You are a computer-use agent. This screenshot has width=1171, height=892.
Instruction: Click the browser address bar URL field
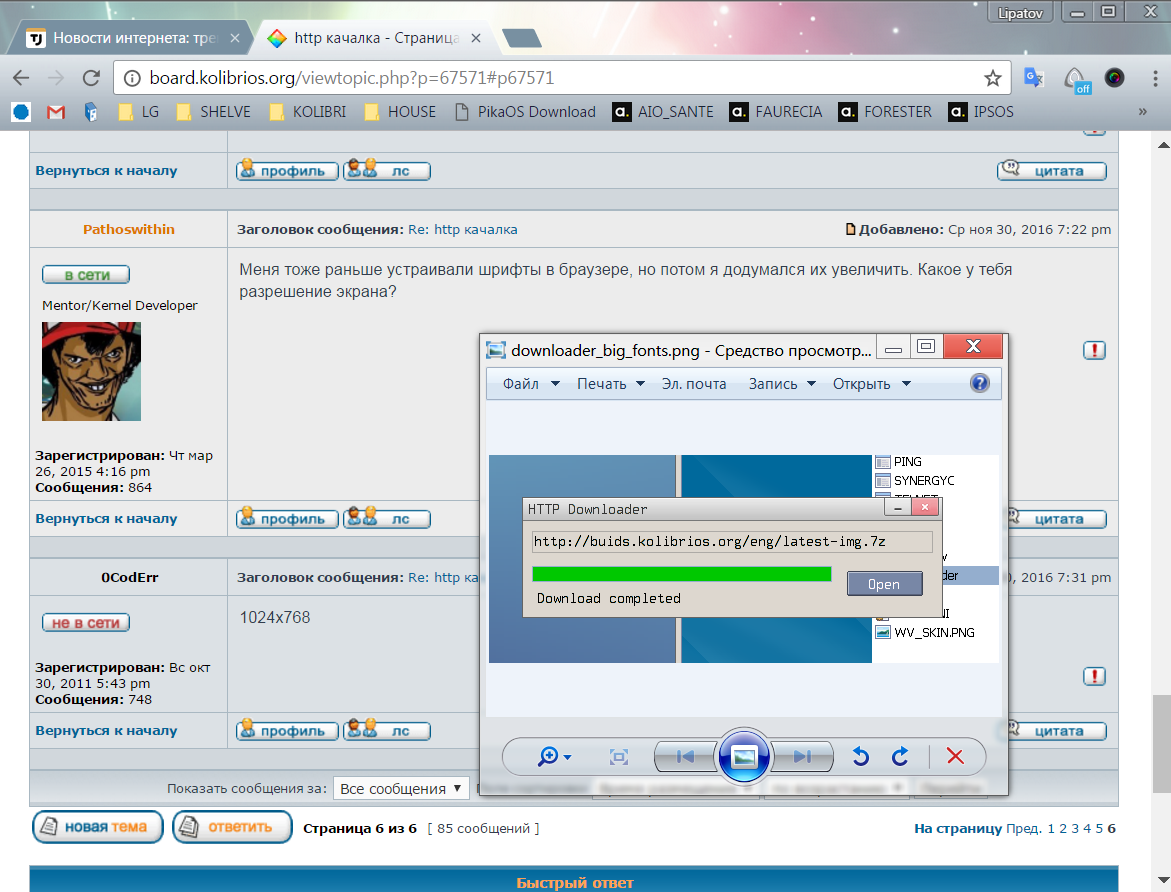pyautogui.click(x=550, y=78)
